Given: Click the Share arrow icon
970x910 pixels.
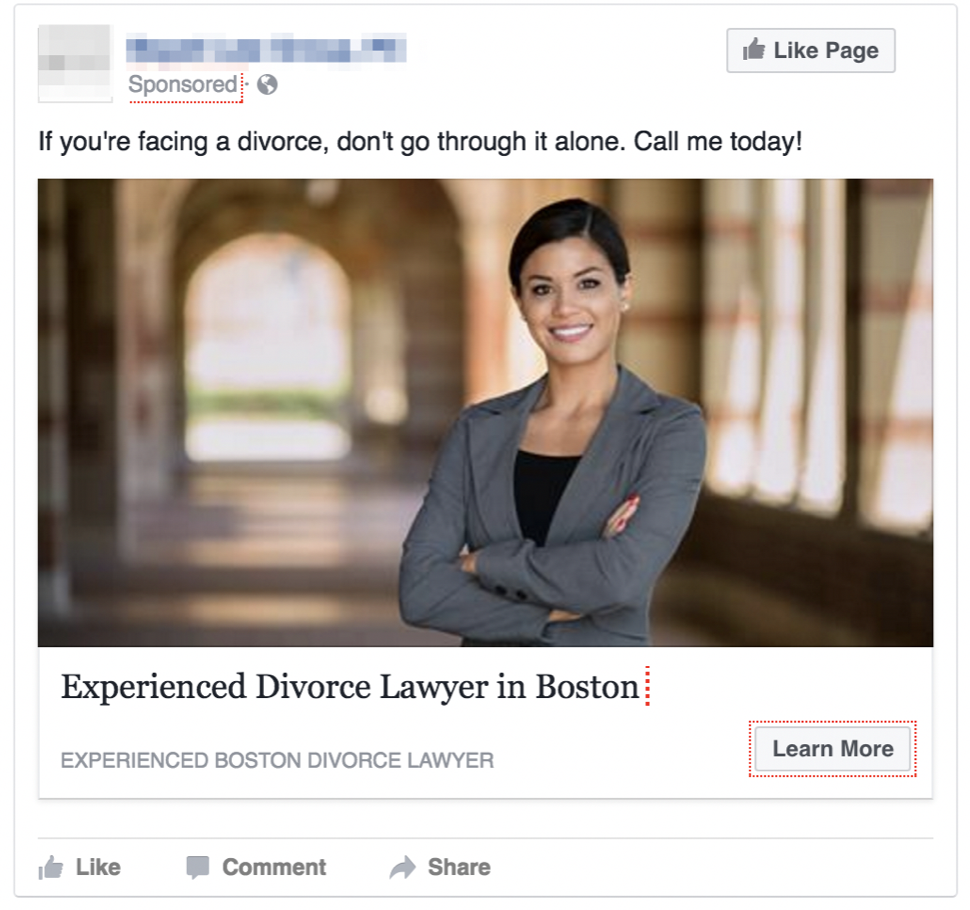Looking at the screenshot, I should [403, 867].
